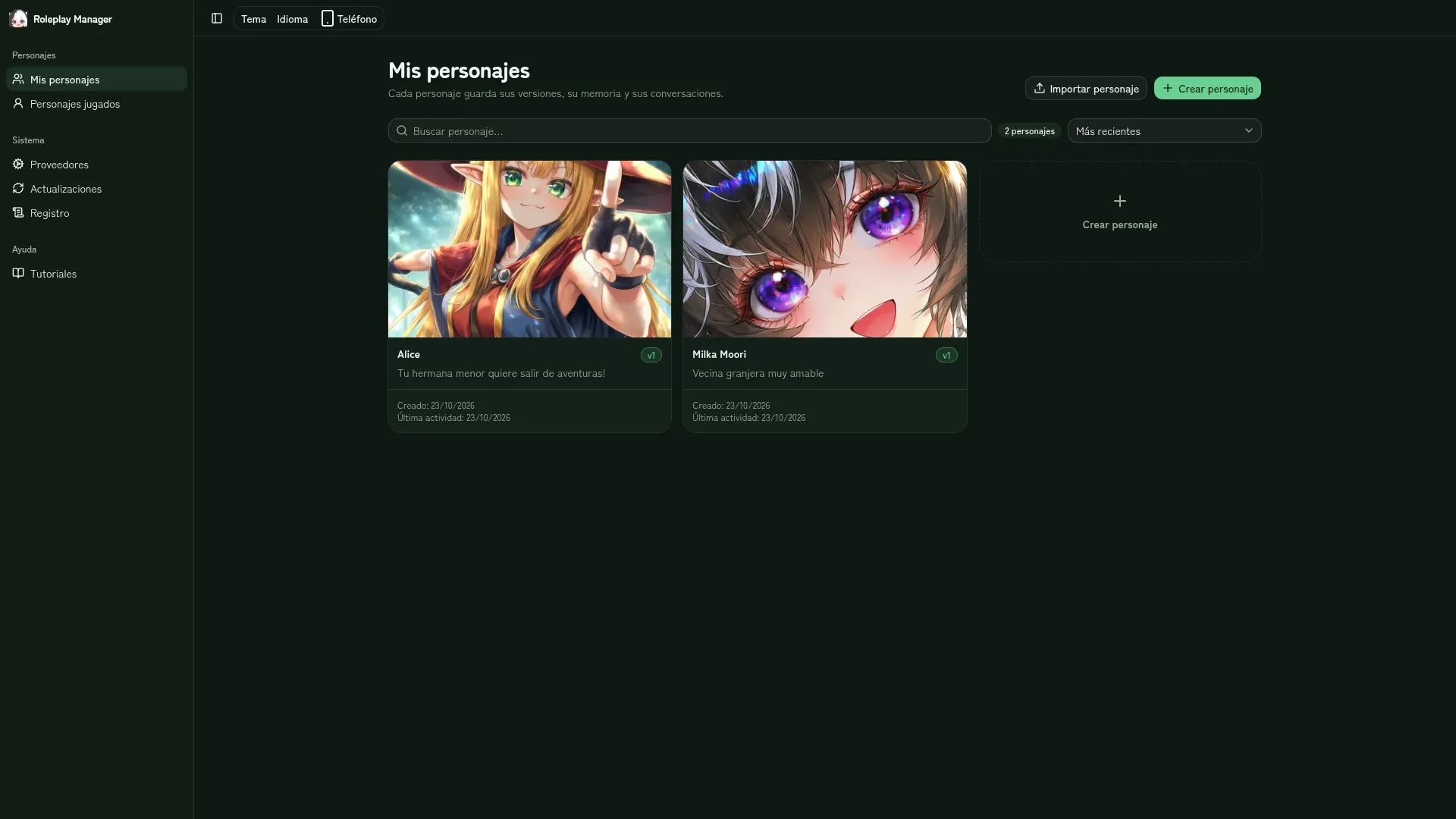Click the plus icon in empty card
The image size is (1456, 819).
[x=1120, y=201]
